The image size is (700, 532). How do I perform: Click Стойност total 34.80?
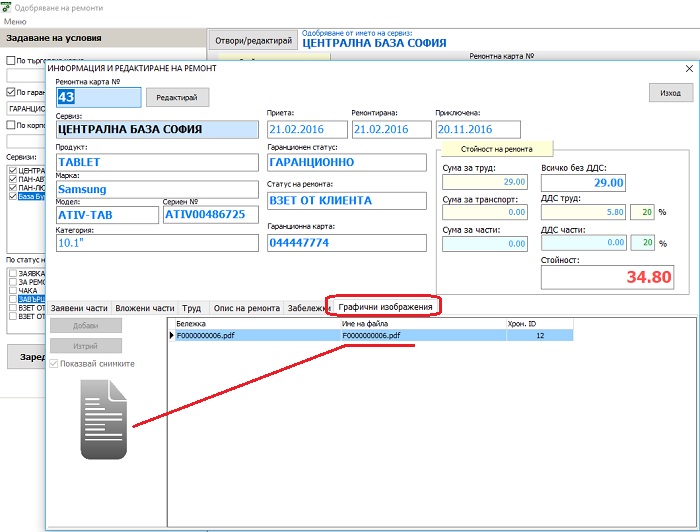click(607, 277)
